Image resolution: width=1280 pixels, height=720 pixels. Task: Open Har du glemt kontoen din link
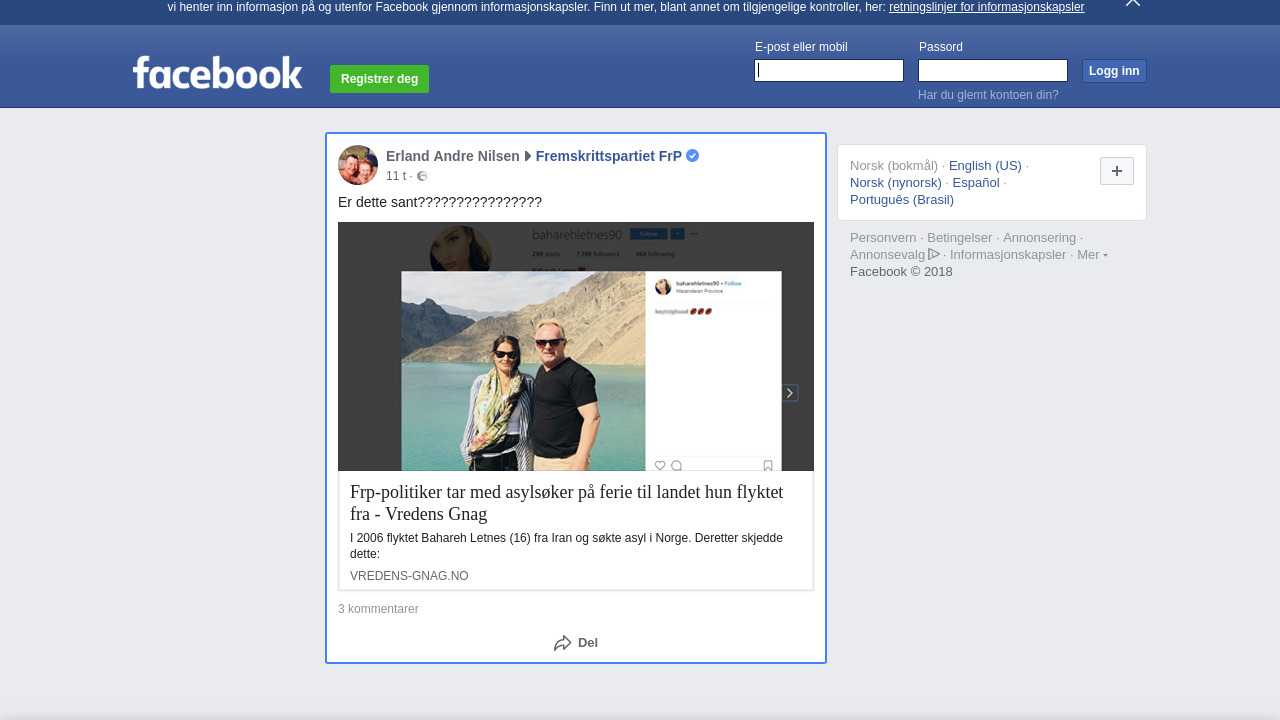click(x=988, y=95)
